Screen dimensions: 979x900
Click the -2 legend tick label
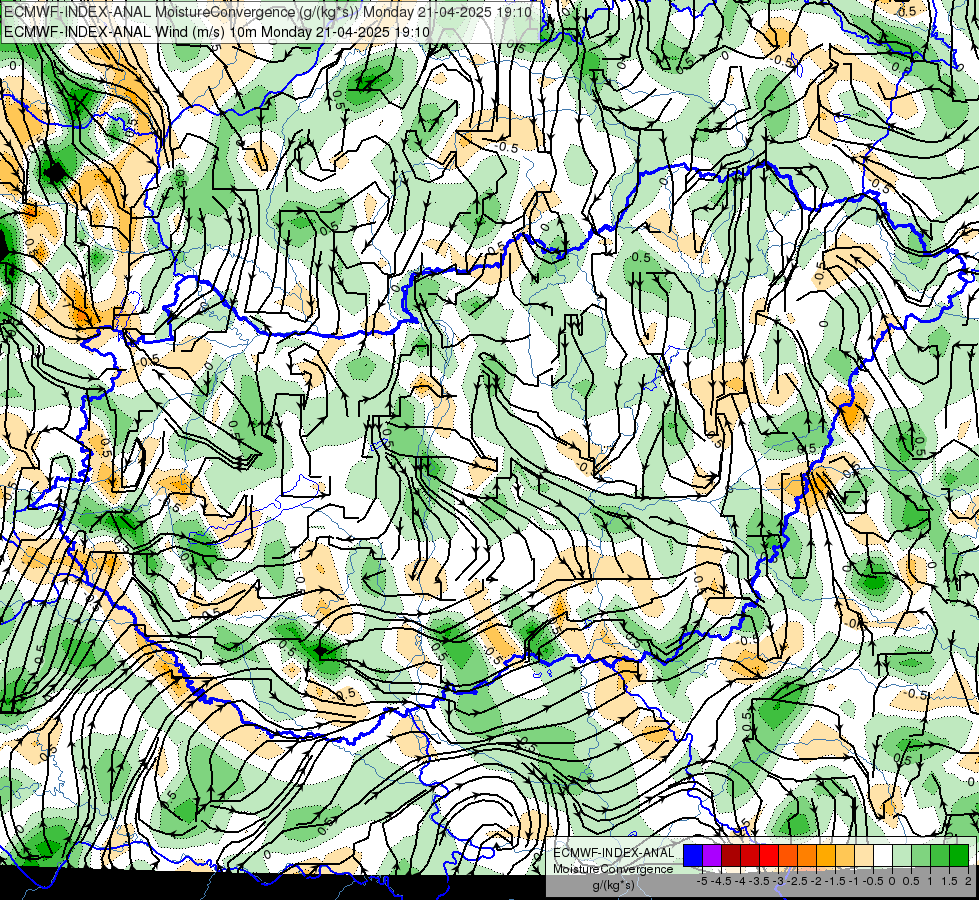(x=816, y=881)
